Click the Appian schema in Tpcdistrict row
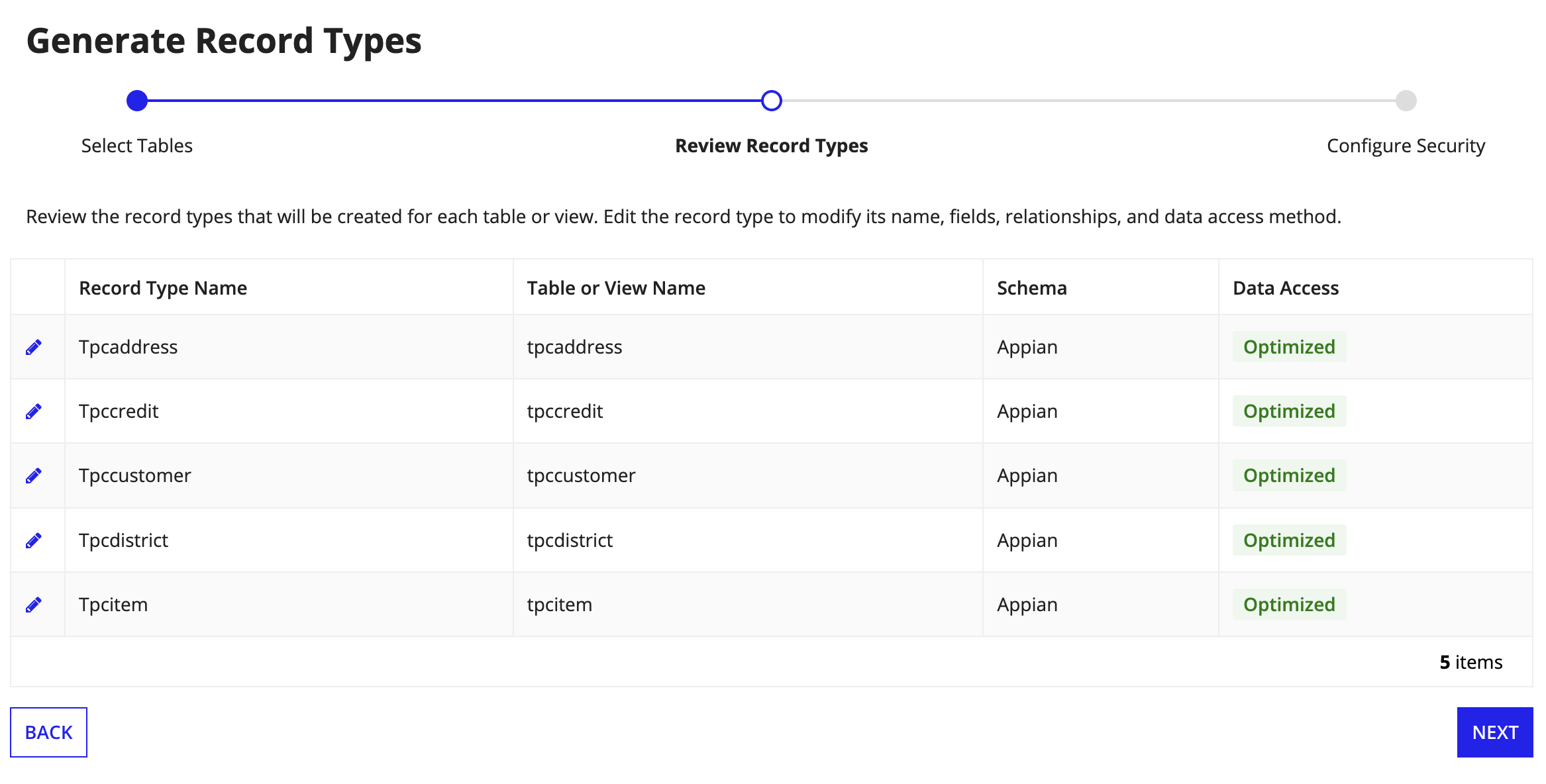This screenshot has width=1546, height=784. click(1027, 540)
